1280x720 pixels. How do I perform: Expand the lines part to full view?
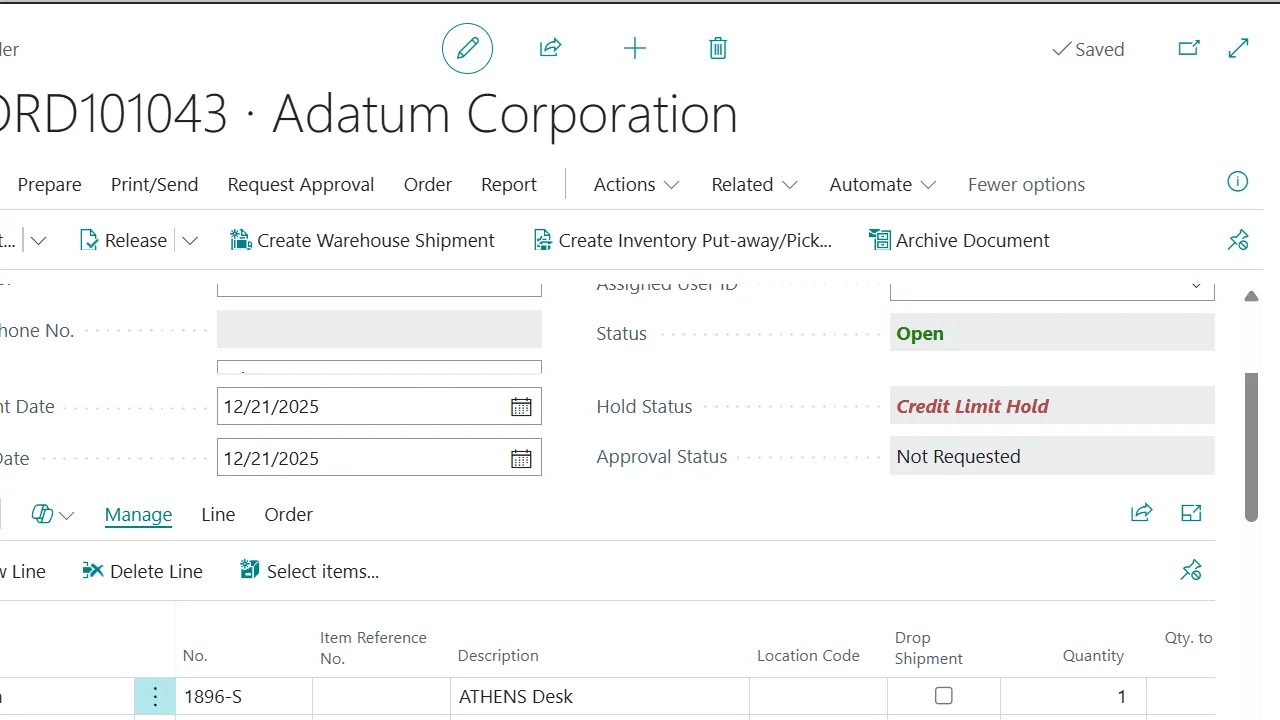point(1191,513)
